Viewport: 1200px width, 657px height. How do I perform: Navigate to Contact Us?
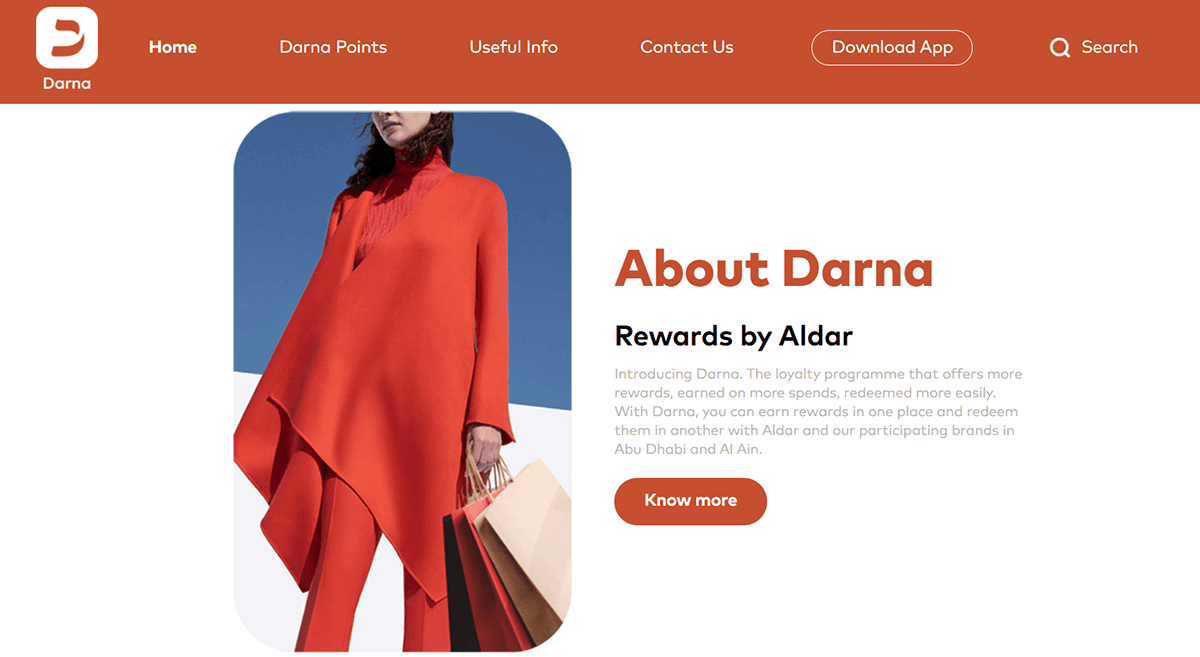(x=687, y=47)
